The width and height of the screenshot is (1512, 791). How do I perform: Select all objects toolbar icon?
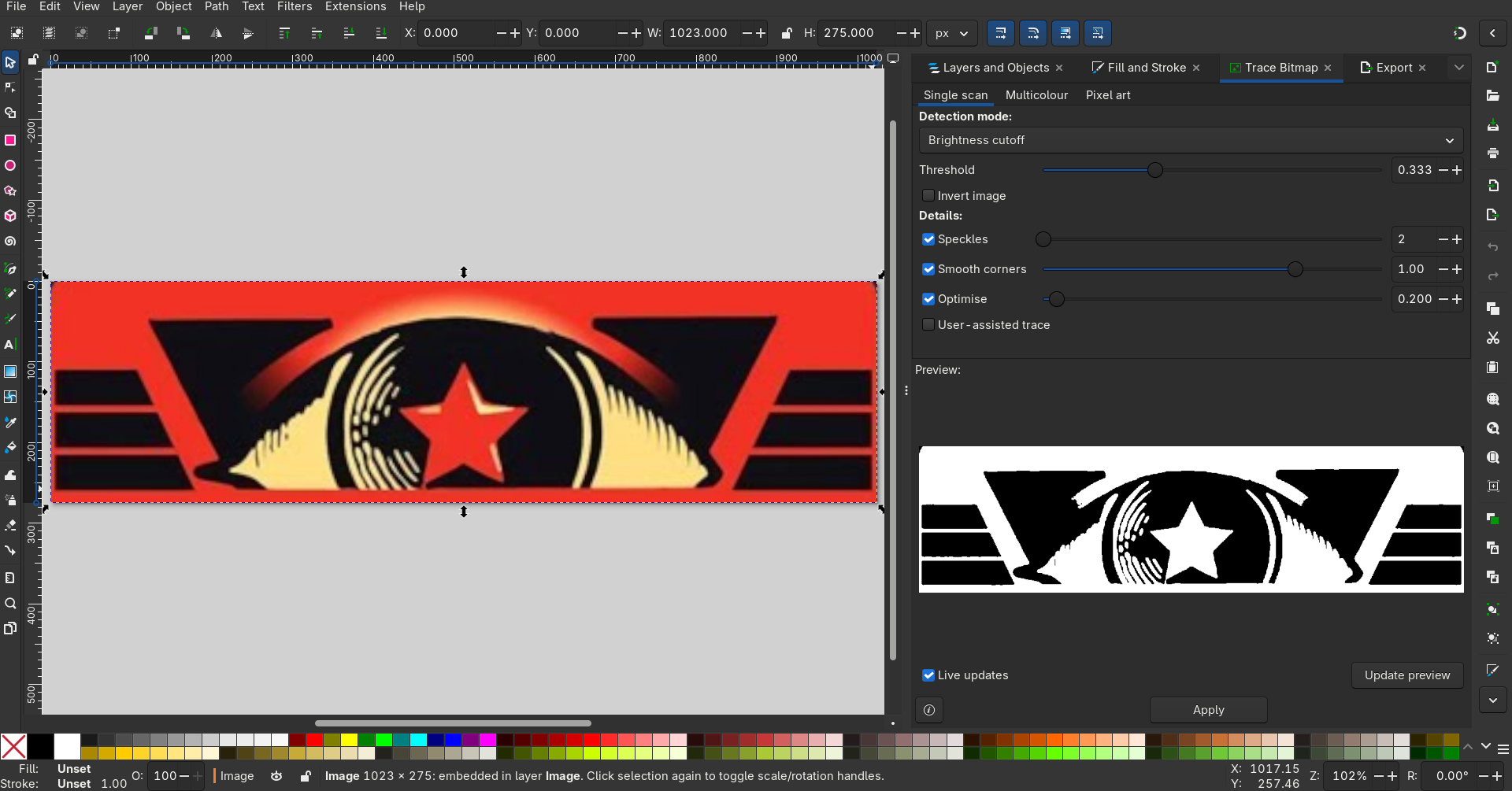[x=17, y=33]
